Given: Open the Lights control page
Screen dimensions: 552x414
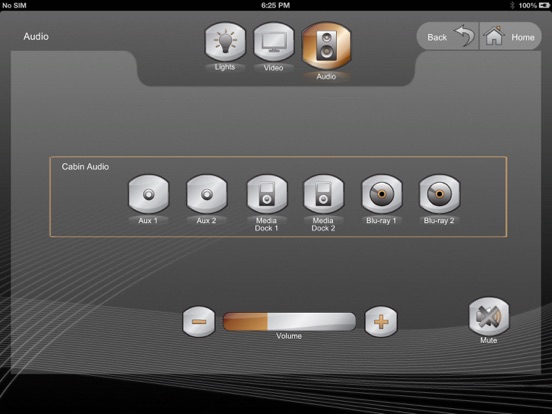Looking at the screenshot, I should click(225, 42).
